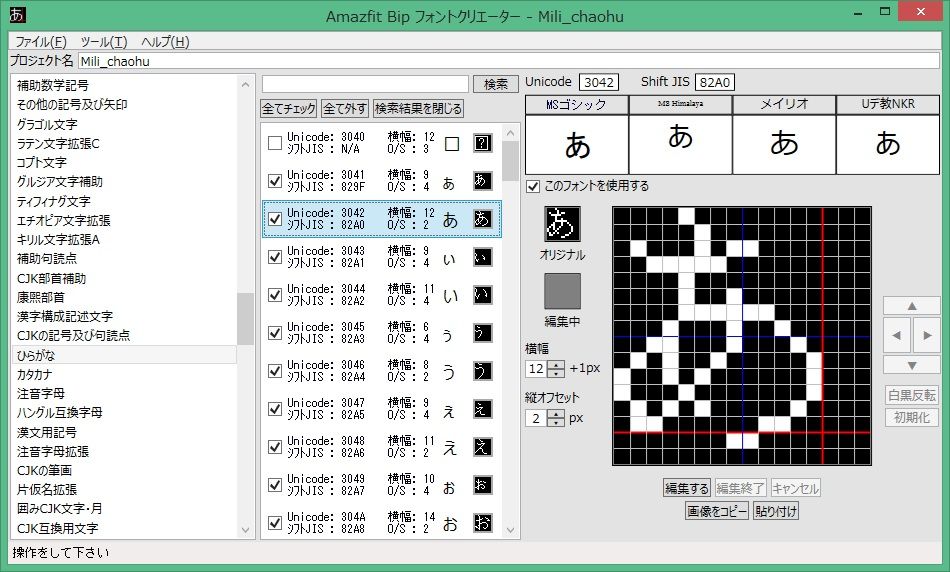Click the Shift JIS value field 82A0
Image resolution: width=950 pixels, height=572 pixels.
tap(714, 82)
